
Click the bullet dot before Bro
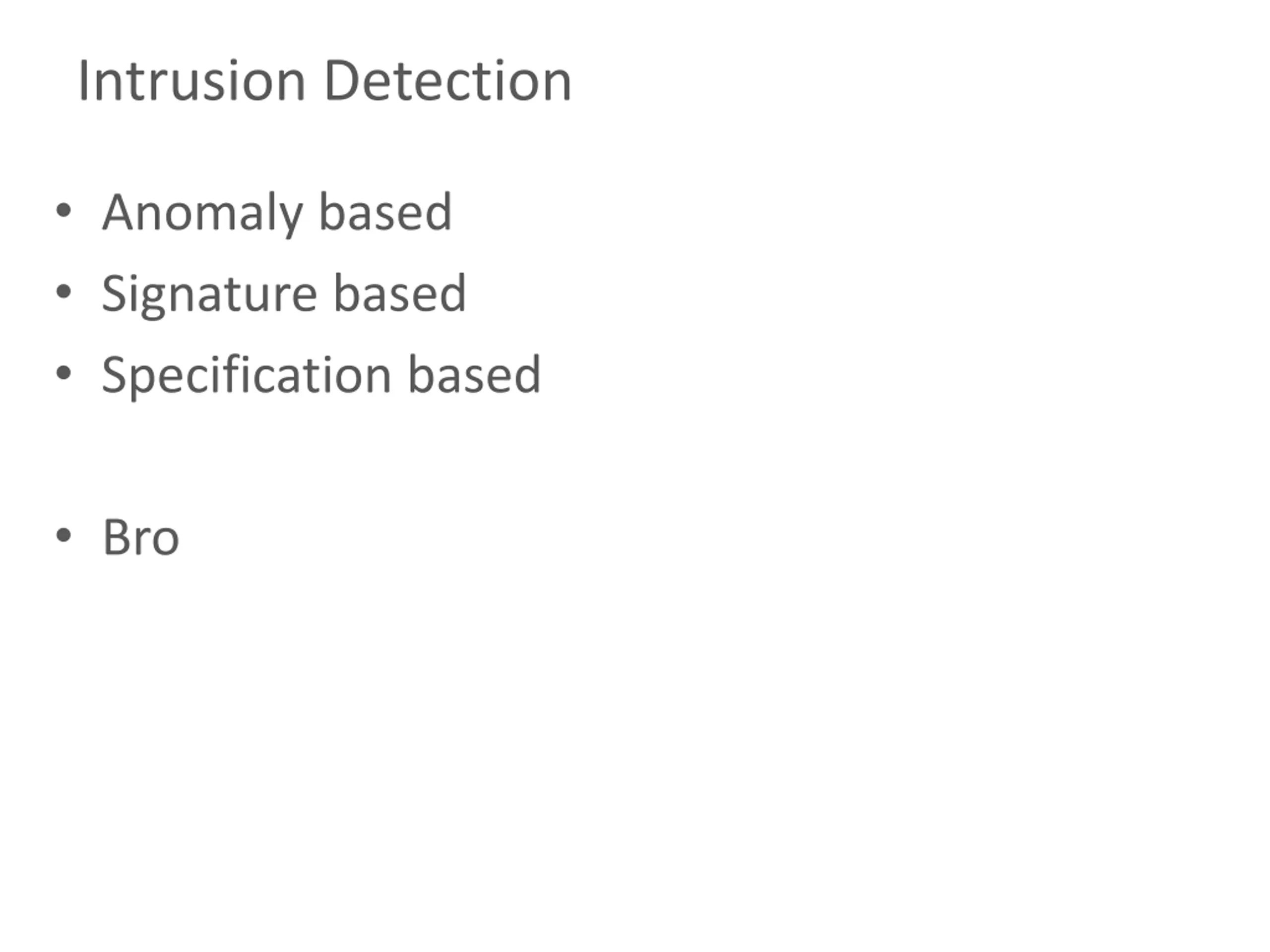[63, 536]
